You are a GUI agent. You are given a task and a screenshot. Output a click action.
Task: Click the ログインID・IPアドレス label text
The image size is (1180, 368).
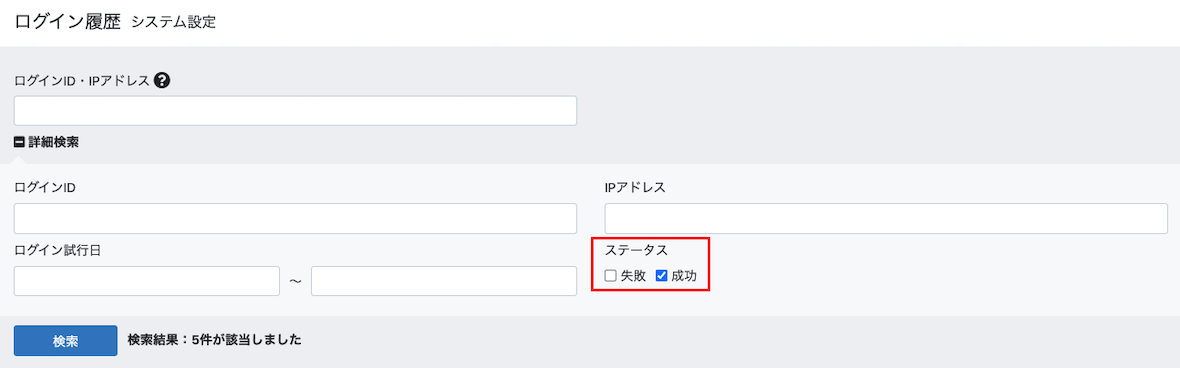coord(82,81)
